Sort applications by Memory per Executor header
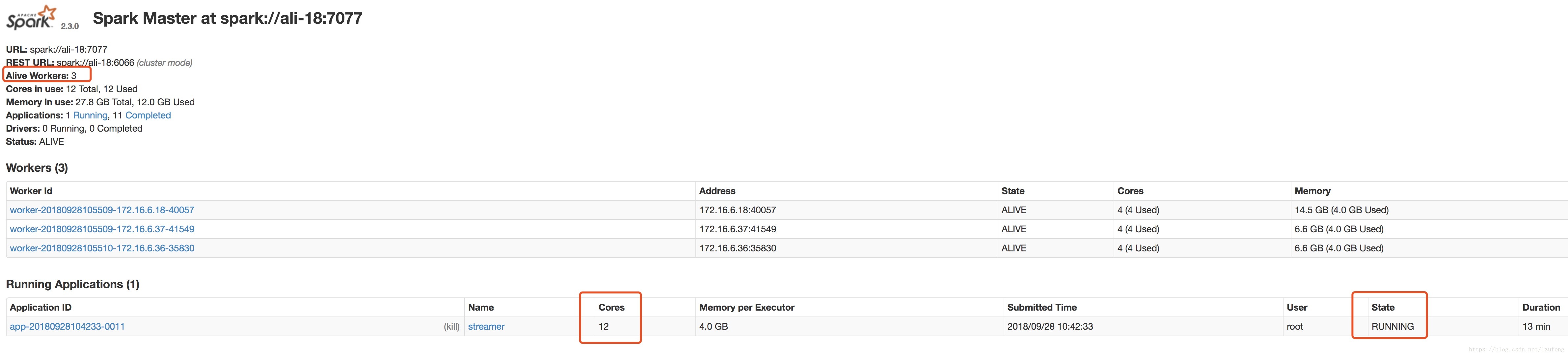This screenshot has height=356, width=1568. 747,307
